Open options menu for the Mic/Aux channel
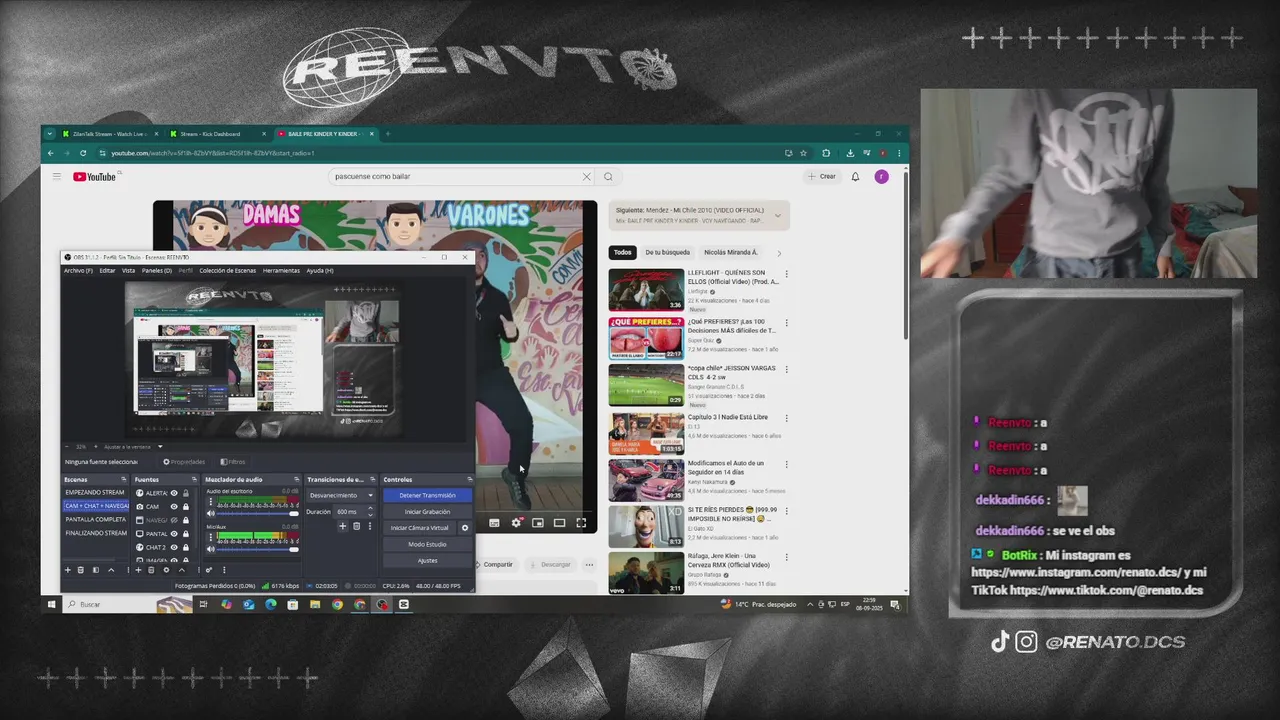 pos(211,537)
